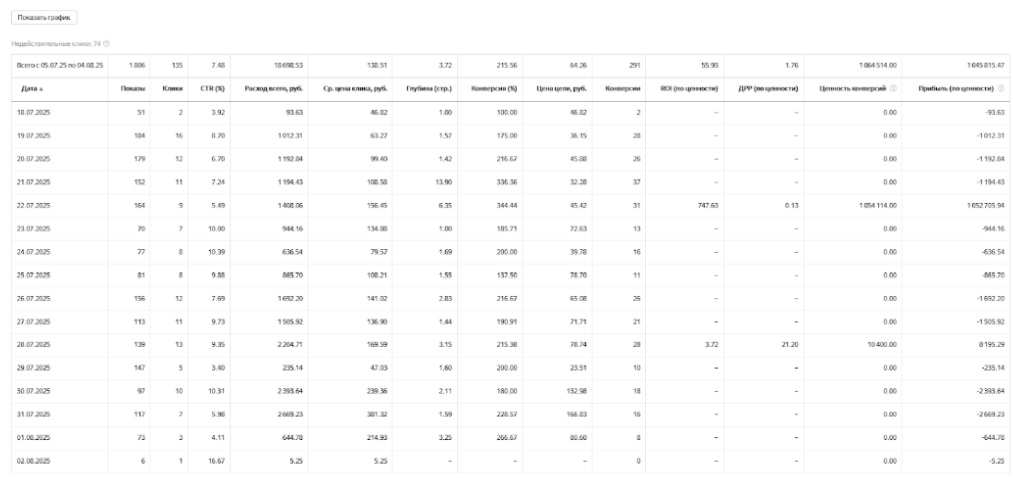Click ДРР value 21.20

click(x=789, y=345)
